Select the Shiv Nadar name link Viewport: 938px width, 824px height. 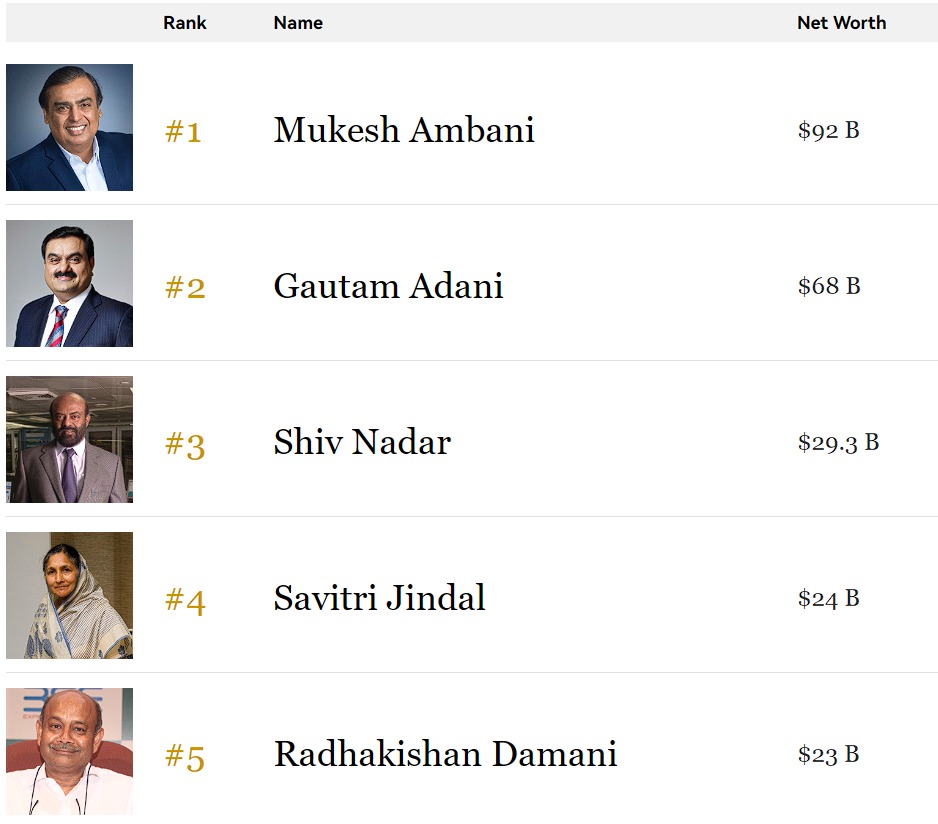pyautogui.click(x=362, y=442)
